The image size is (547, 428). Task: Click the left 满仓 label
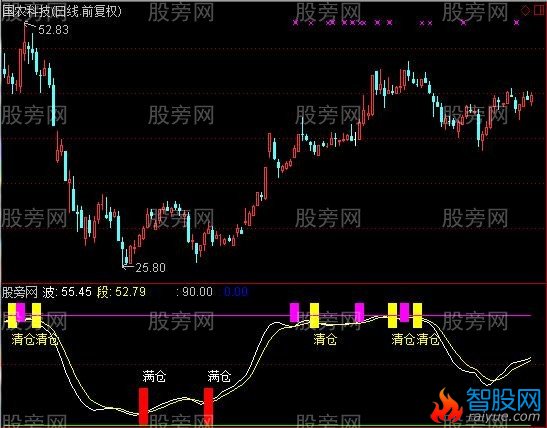[154, 377]
